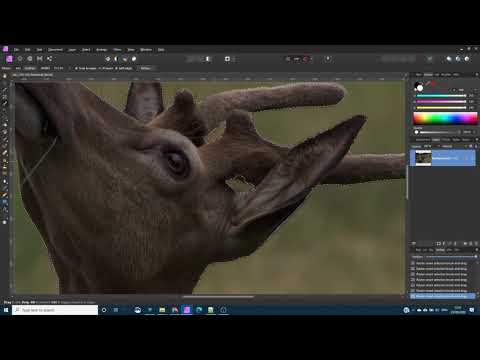Apply Auto White Balance from the toolbar
The image size is (480, 360).
point(134,59)
